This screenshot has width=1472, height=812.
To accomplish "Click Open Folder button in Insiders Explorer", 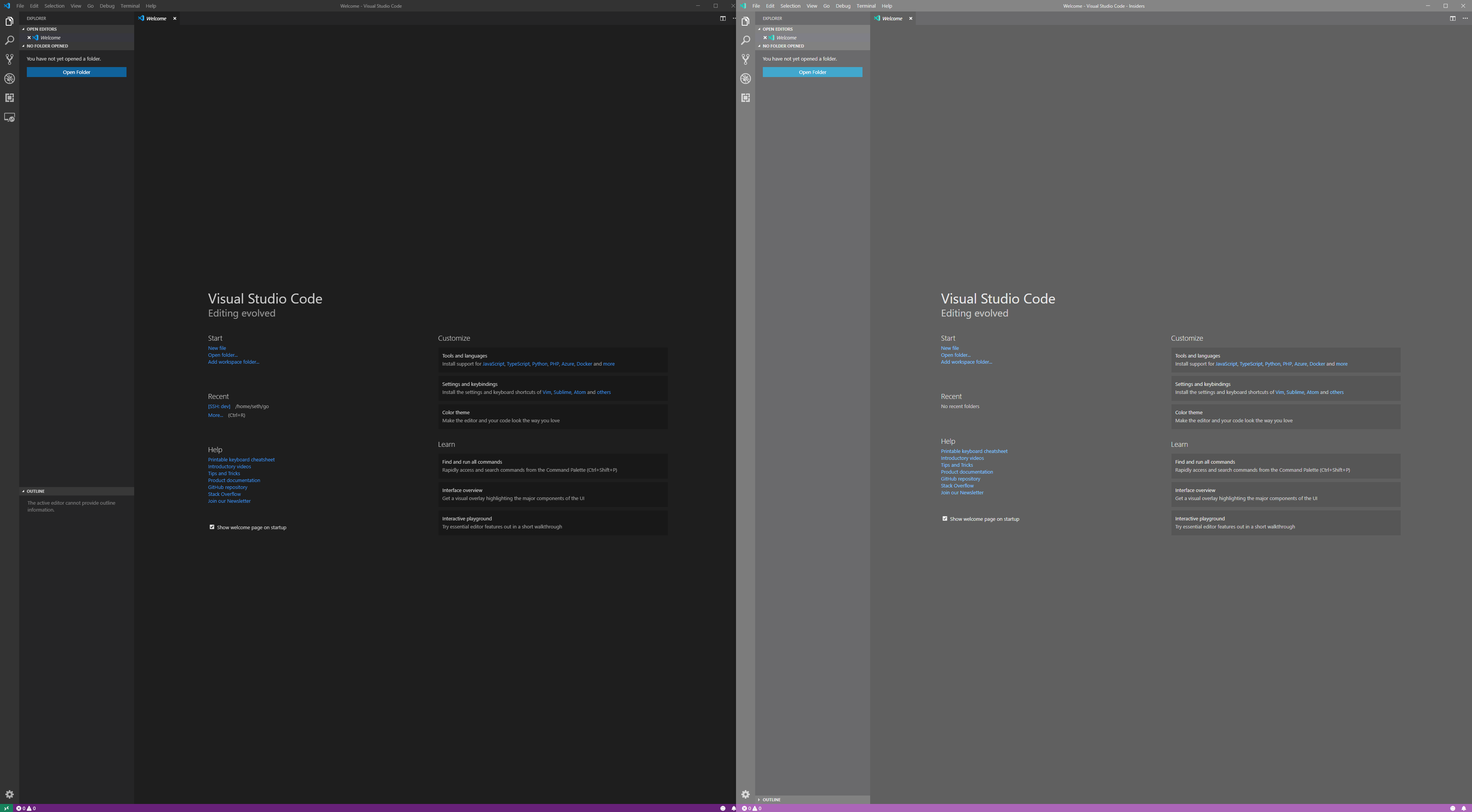I will tap(813, 72).
